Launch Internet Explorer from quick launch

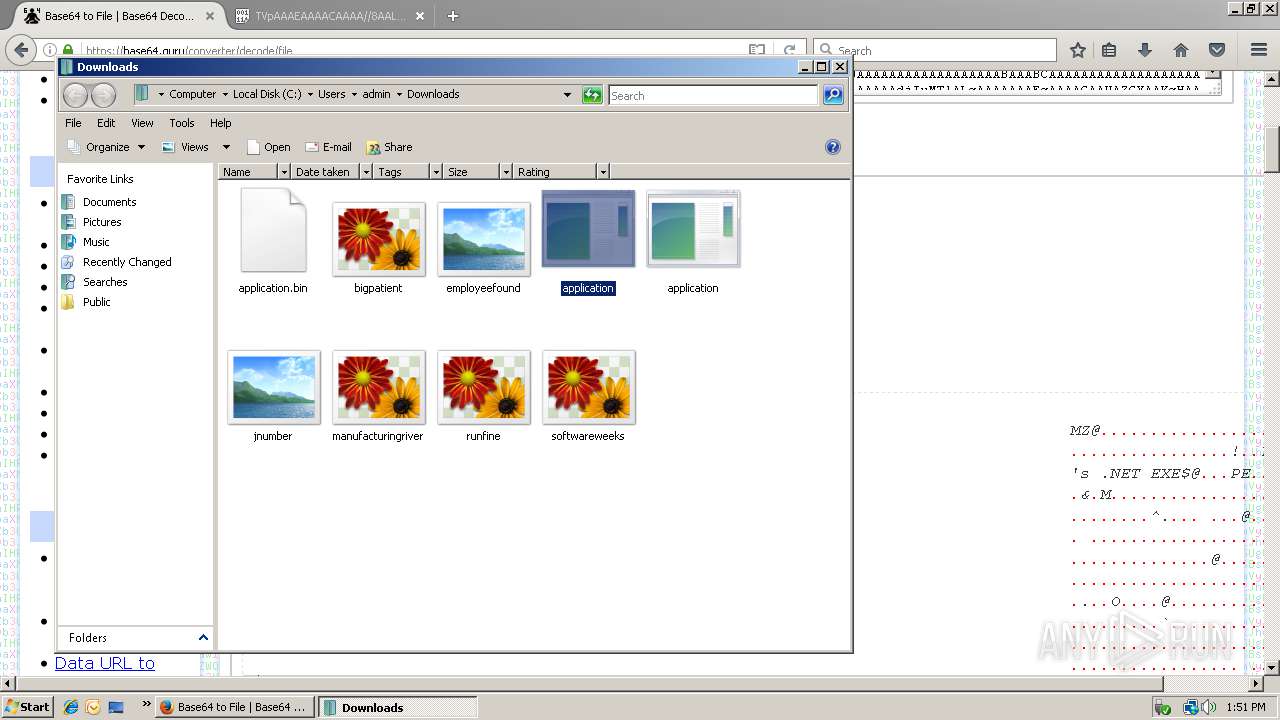coord(71,707)
